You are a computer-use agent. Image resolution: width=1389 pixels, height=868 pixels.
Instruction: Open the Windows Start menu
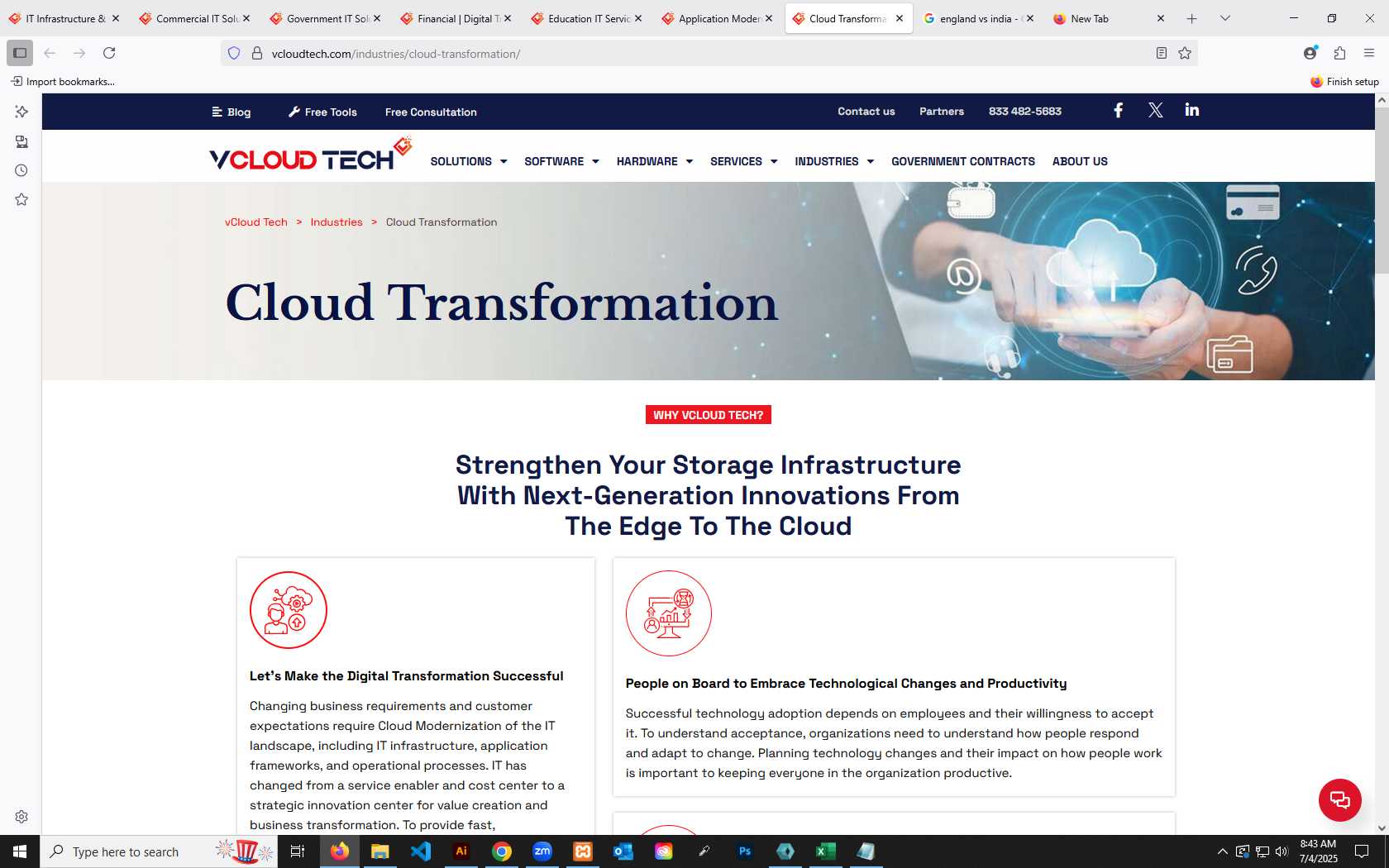click(x=20, y=851)
